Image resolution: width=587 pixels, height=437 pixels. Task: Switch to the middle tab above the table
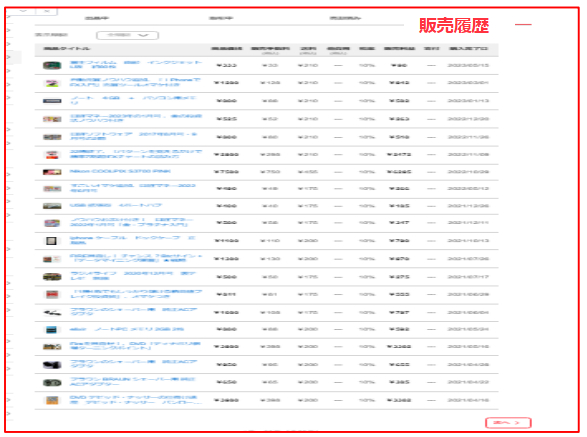(x=221, y=18)
